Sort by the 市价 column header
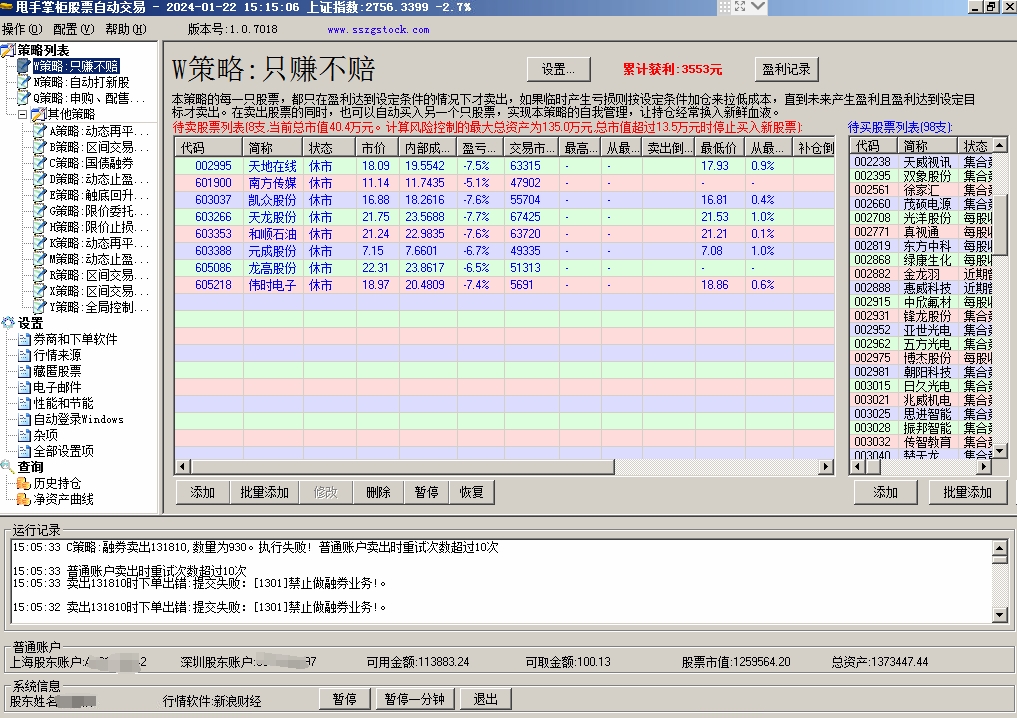Image resolution: width=1017 pixels, height=718 pixels. coord(376,147)
